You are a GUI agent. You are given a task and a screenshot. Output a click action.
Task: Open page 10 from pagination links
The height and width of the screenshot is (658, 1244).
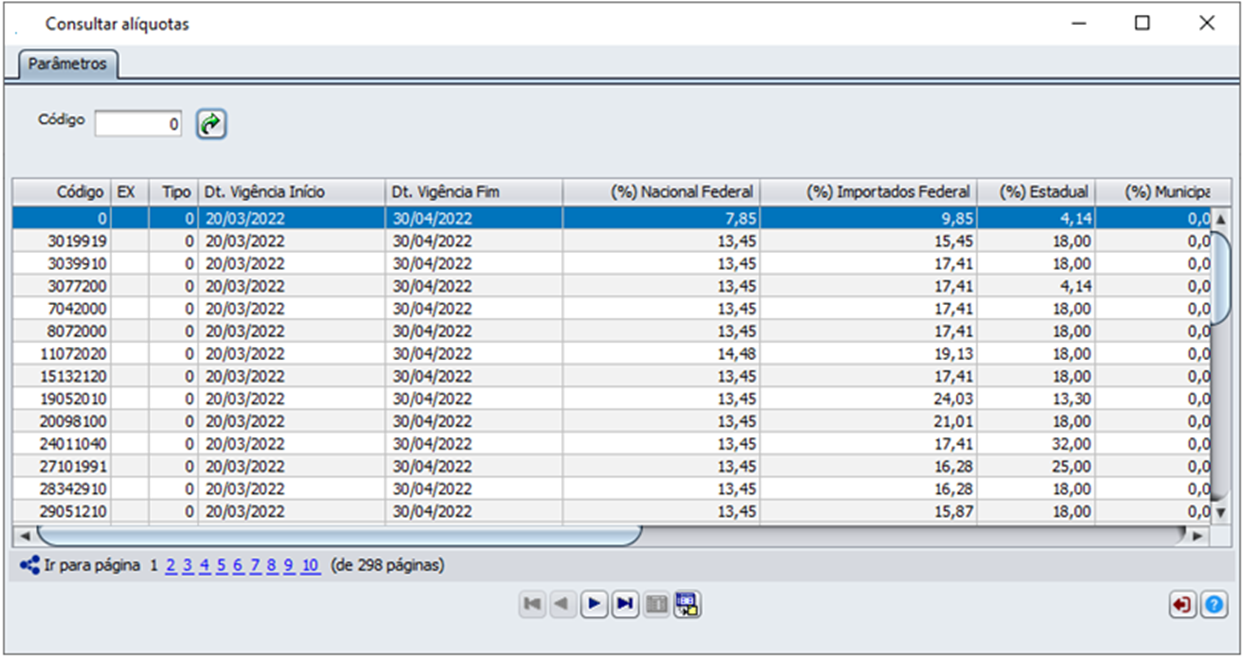click(310, 566)
